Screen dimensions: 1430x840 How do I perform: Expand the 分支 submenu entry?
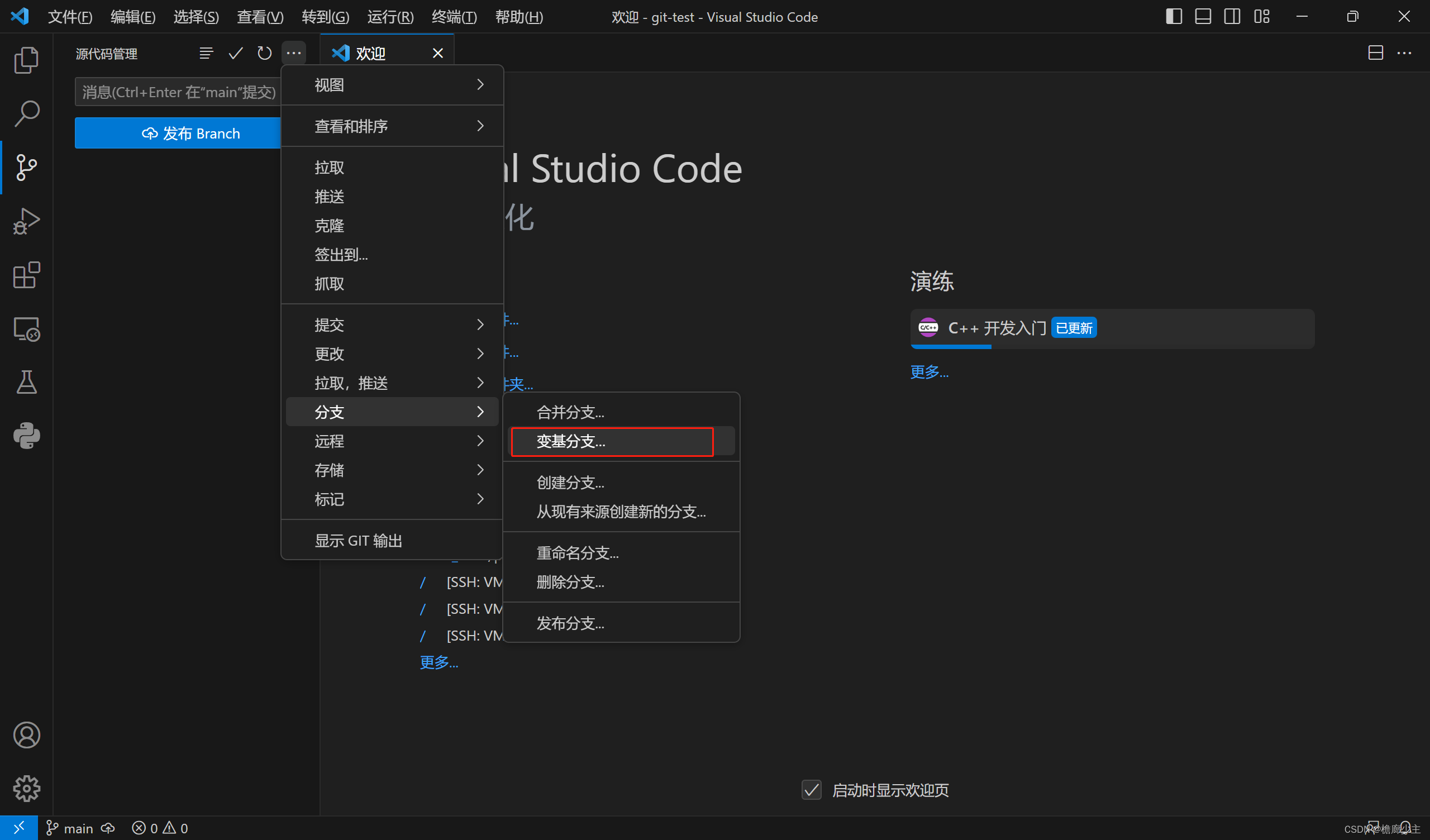tap(392, 412)
